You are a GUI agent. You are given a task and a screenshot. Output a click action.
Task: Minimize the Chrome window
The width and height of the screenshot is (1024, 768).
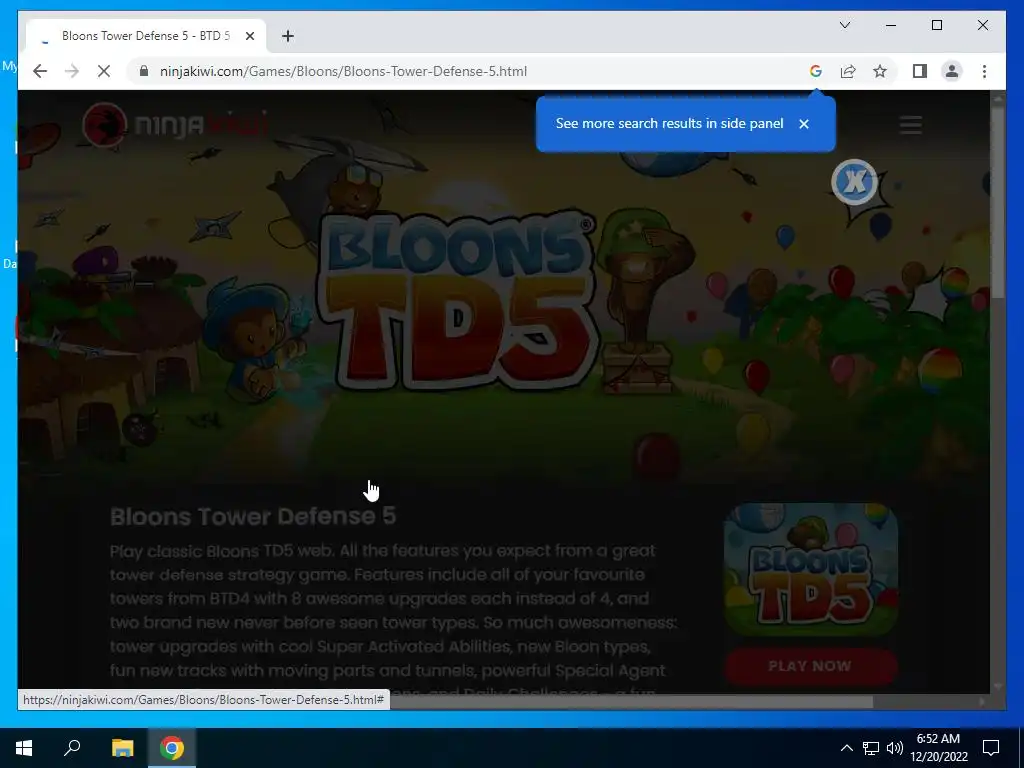[891, 25]
